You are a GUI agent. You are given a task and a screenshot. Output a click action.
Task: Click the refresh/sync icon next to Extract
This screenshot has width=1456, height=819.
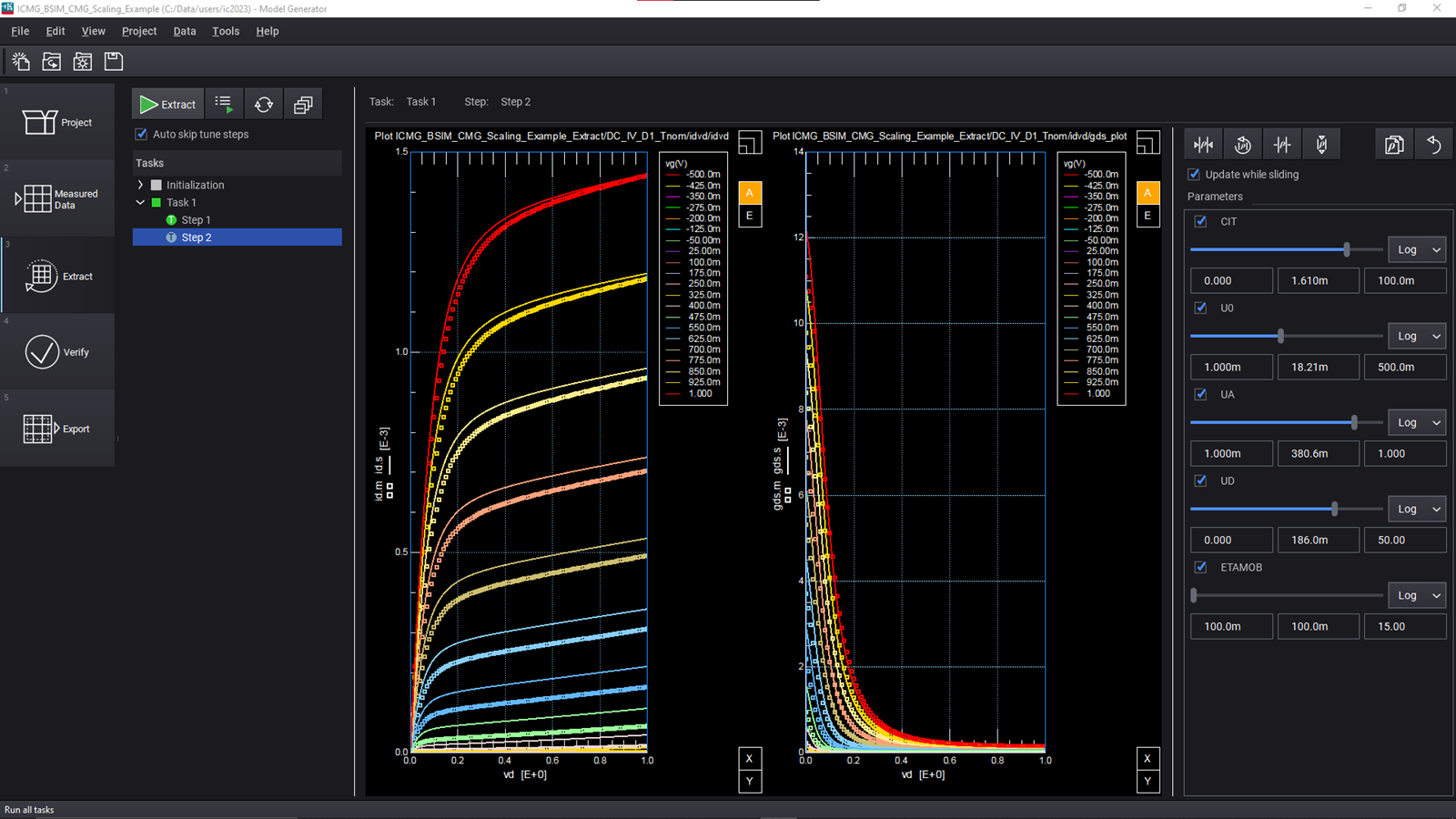[264, 104]
